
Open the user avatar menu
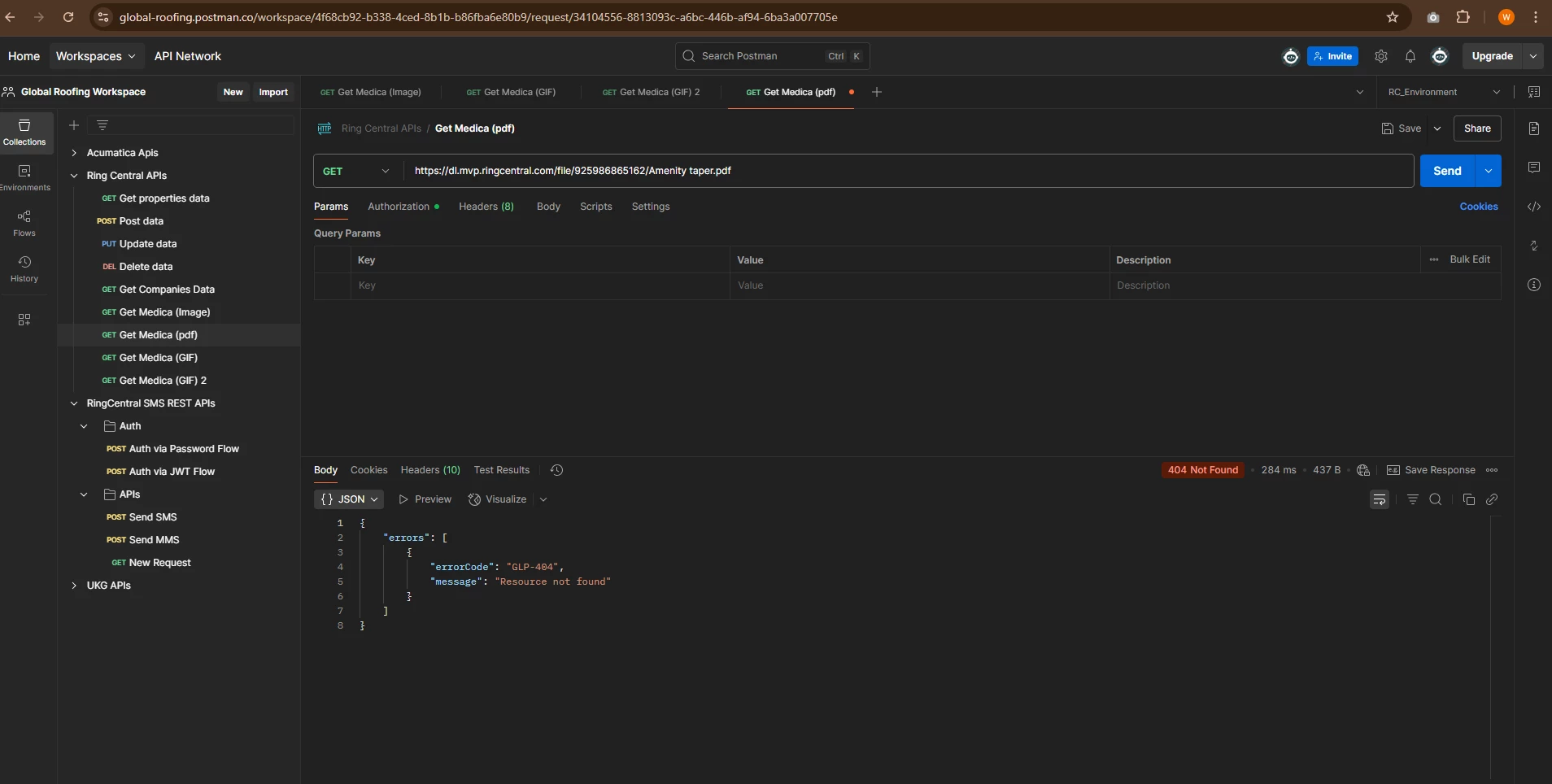click(x=1440, y=56)
